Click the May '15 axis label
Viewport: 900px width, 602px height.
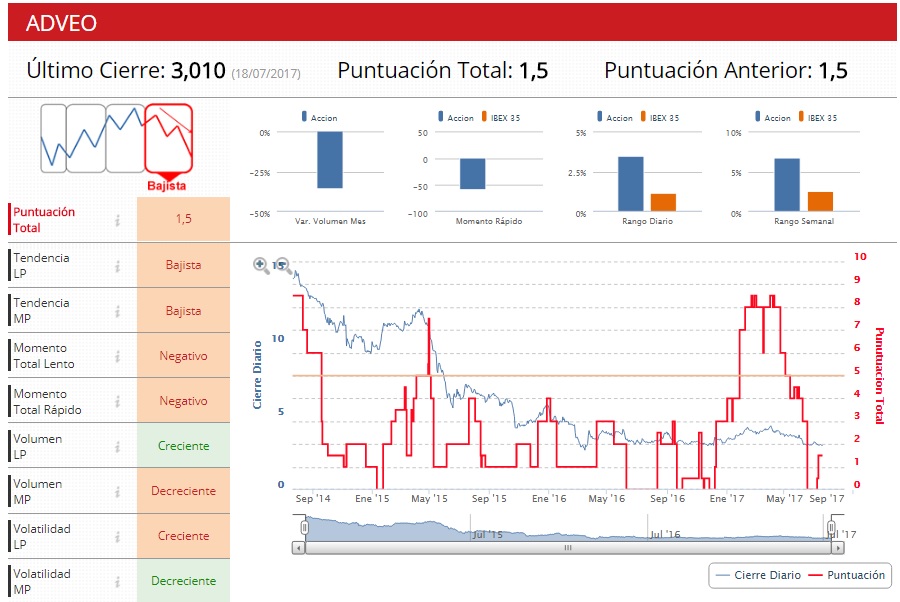[x=429, y=499]
